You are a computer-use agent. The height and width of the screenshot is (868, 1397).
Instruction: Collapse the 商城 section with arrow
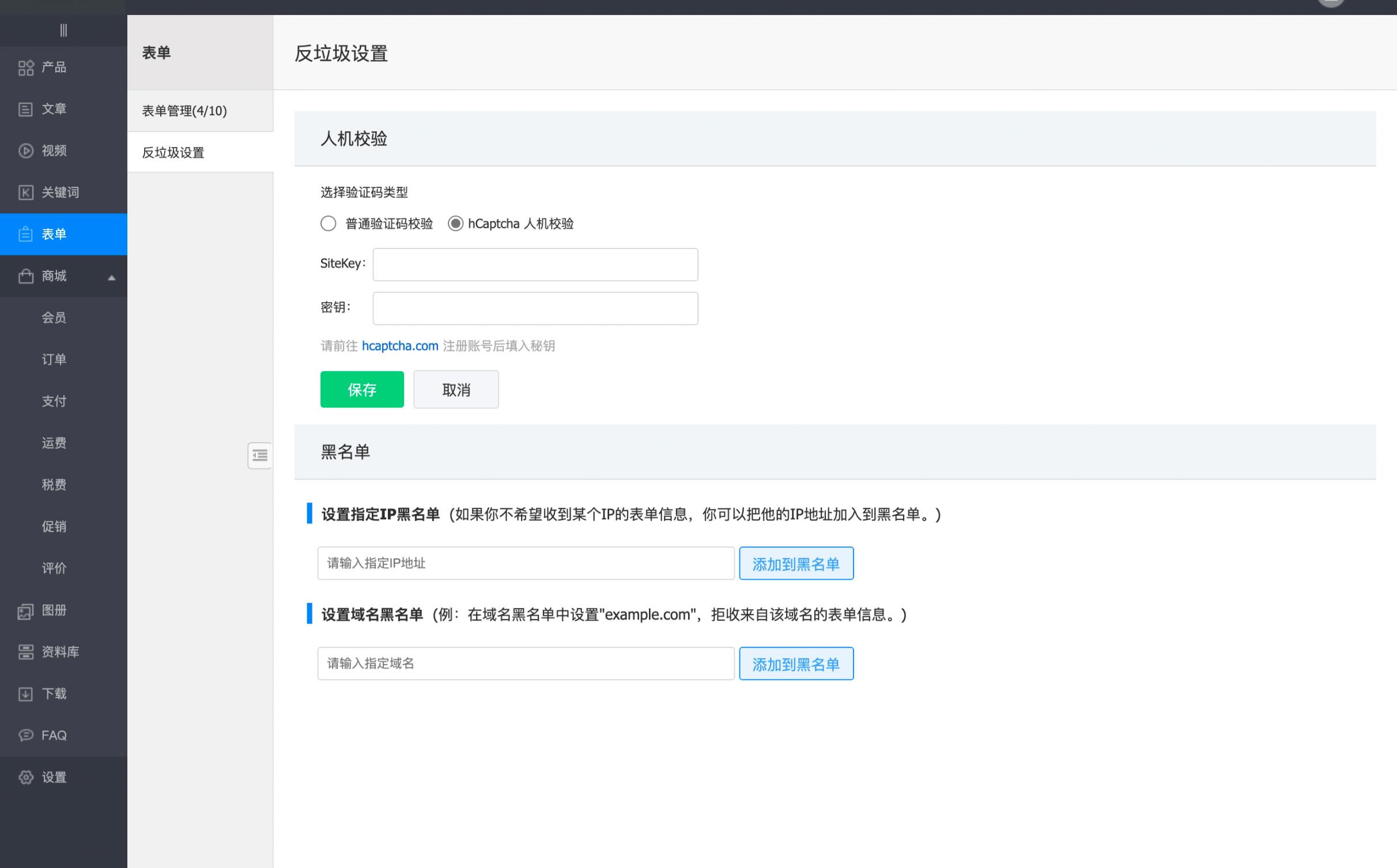[x=112, y=277]
